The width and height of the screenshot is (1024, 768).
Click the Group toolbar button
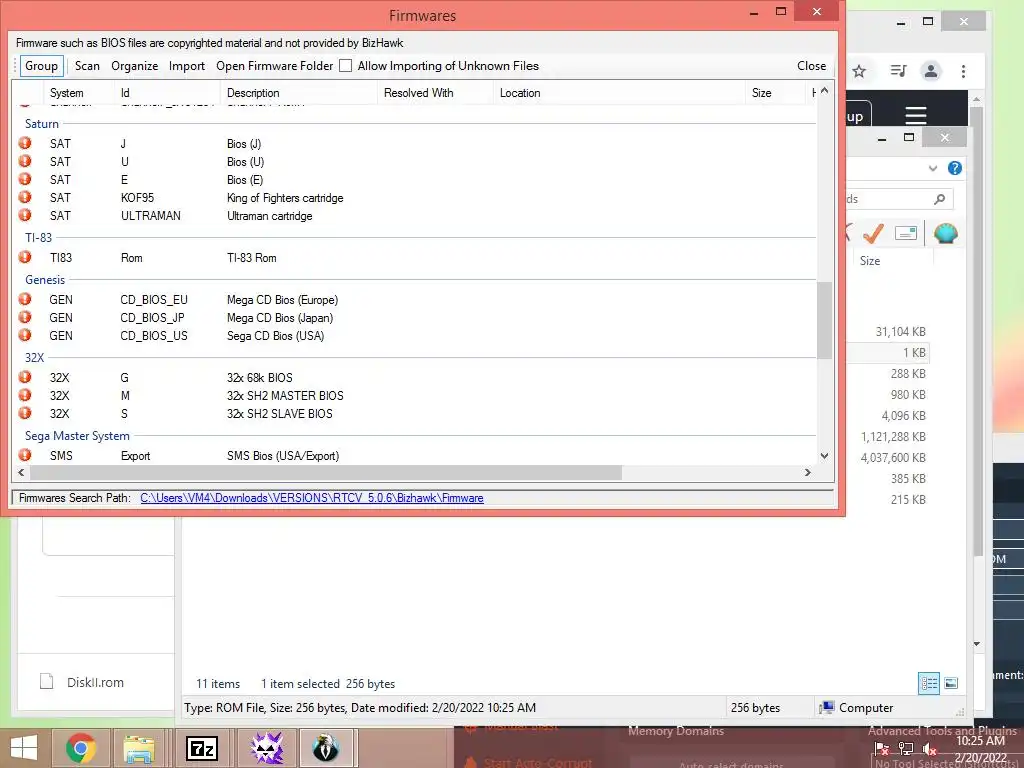click(x=41, y=66)
